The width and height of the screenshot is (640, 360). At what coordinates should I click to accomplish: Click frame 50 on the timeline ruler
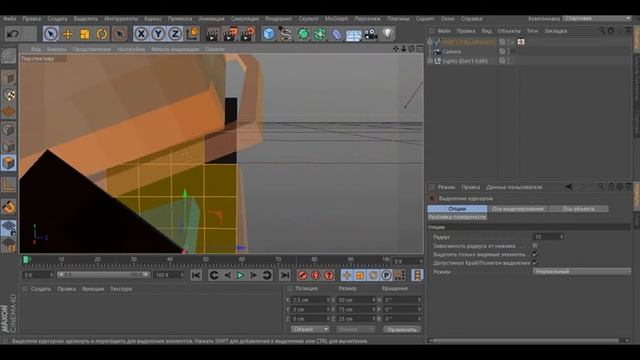206,260
